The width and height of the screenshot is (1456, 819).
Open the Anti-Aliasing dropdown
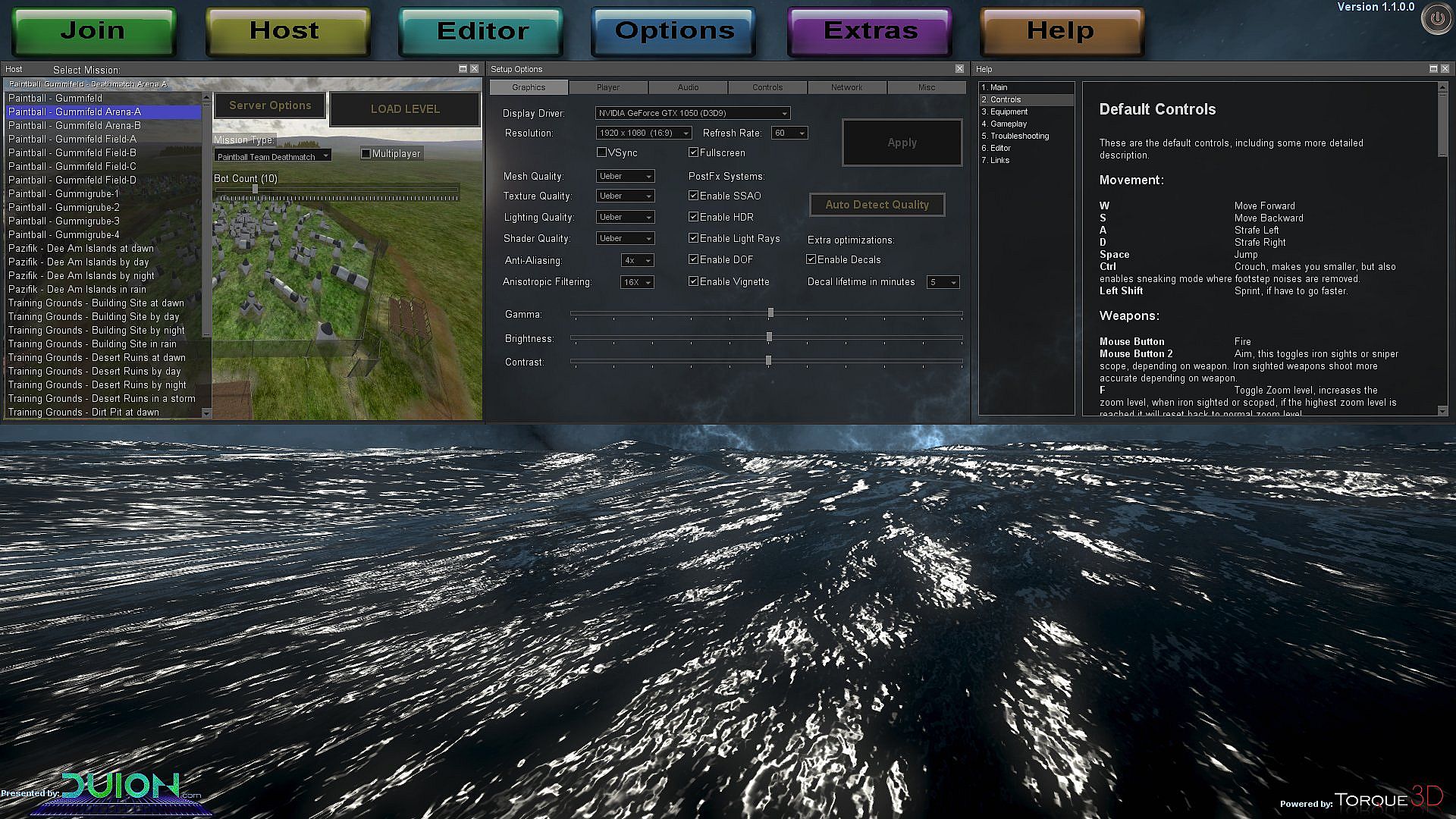click(637, 260)
